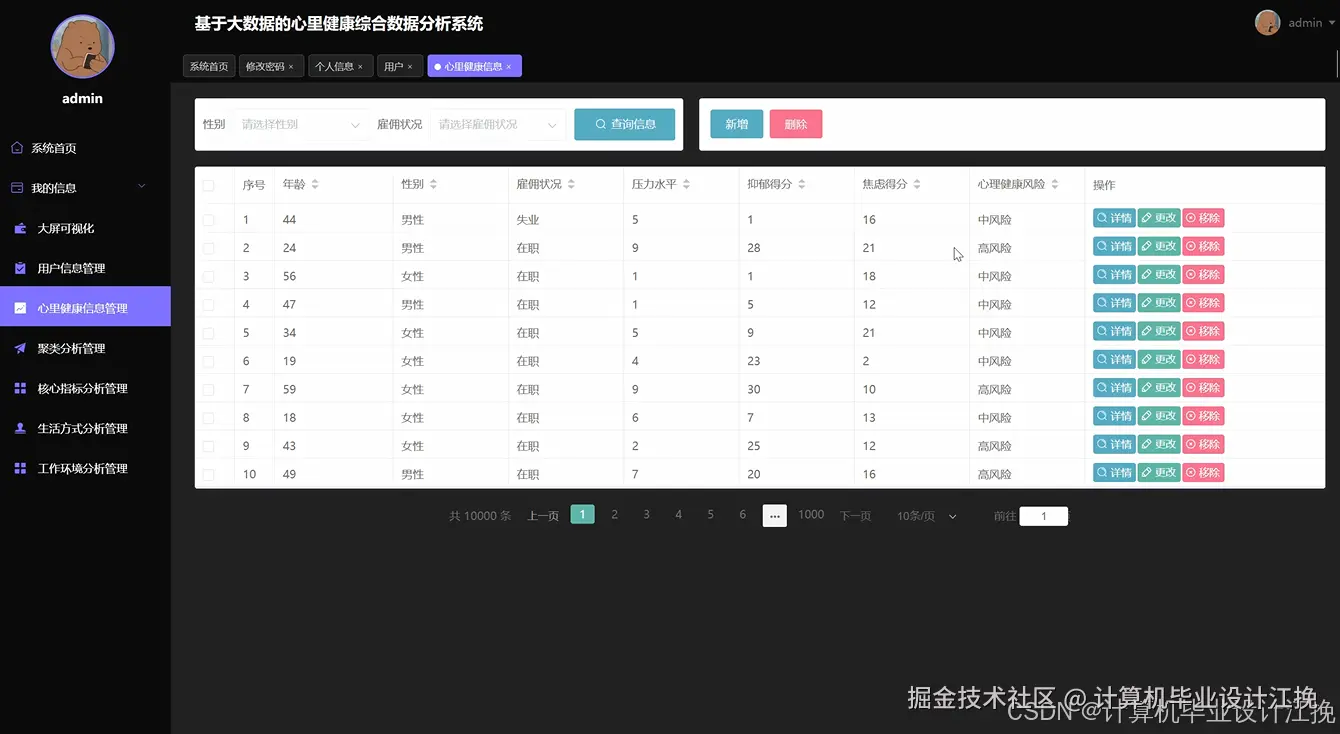
Task: Open 核心指标分析管理 sidebar item
Action: [85, 388]
